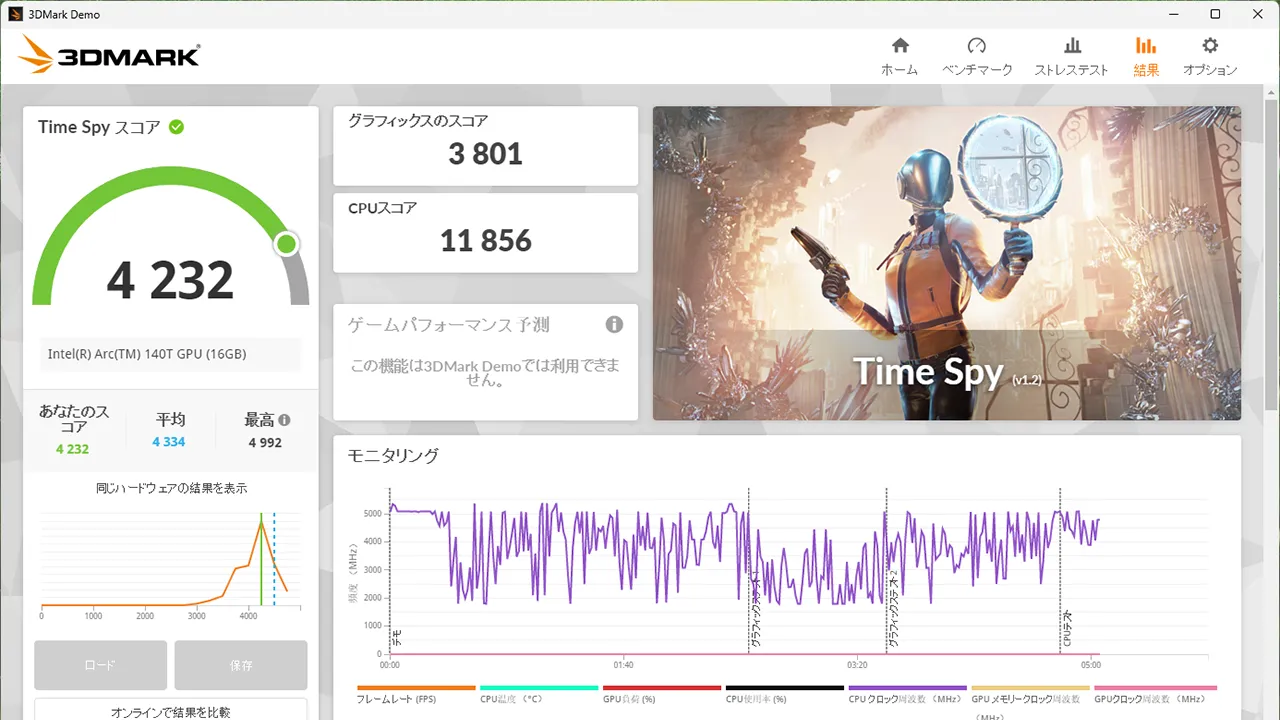Image resolution: width=1280 pixels, height=720 pixels.
Task: Click the Intel Arc 140T GPU name
Action: pos(147,354)
